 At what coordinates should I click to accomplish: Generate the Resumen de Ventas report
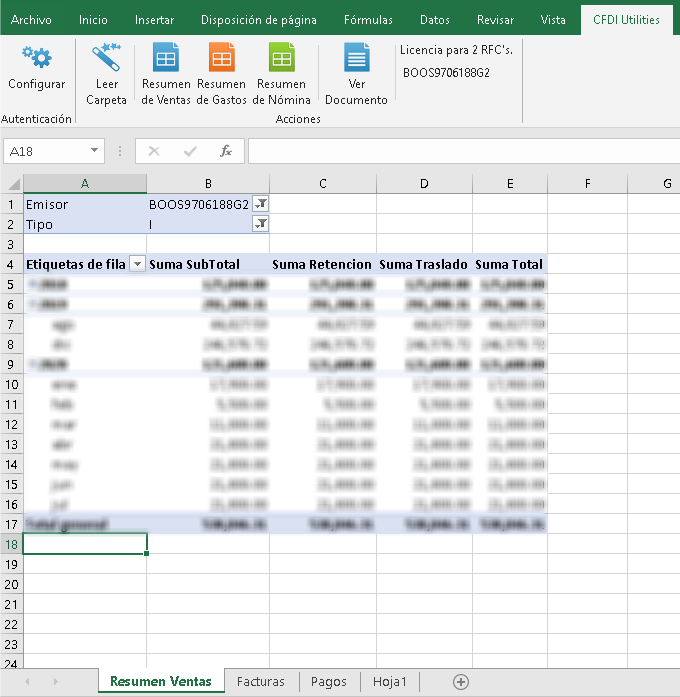pos(166,58)
